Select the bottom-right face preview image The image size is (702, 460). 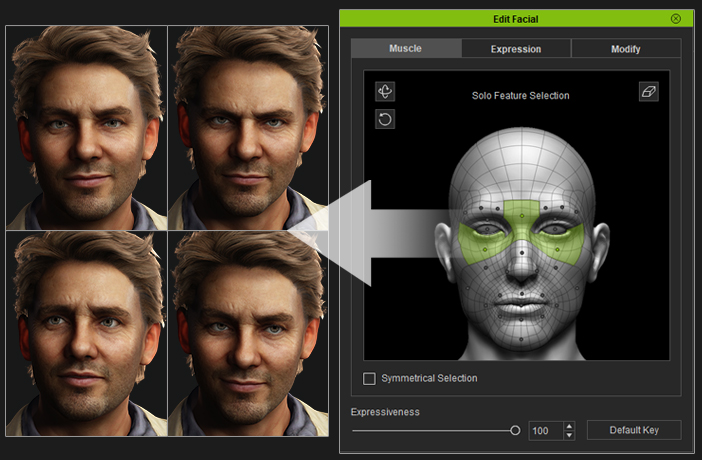click(247, 333)
